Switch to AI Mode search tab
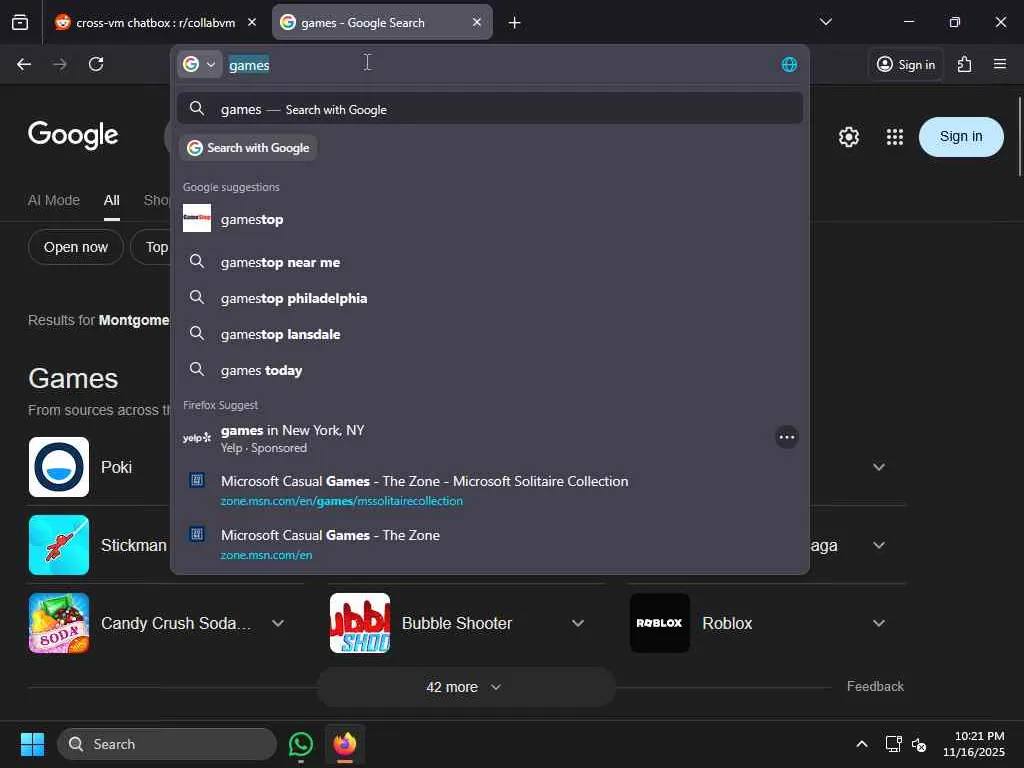The width and height of the screenshot is (1024, 768). [54, 200]
